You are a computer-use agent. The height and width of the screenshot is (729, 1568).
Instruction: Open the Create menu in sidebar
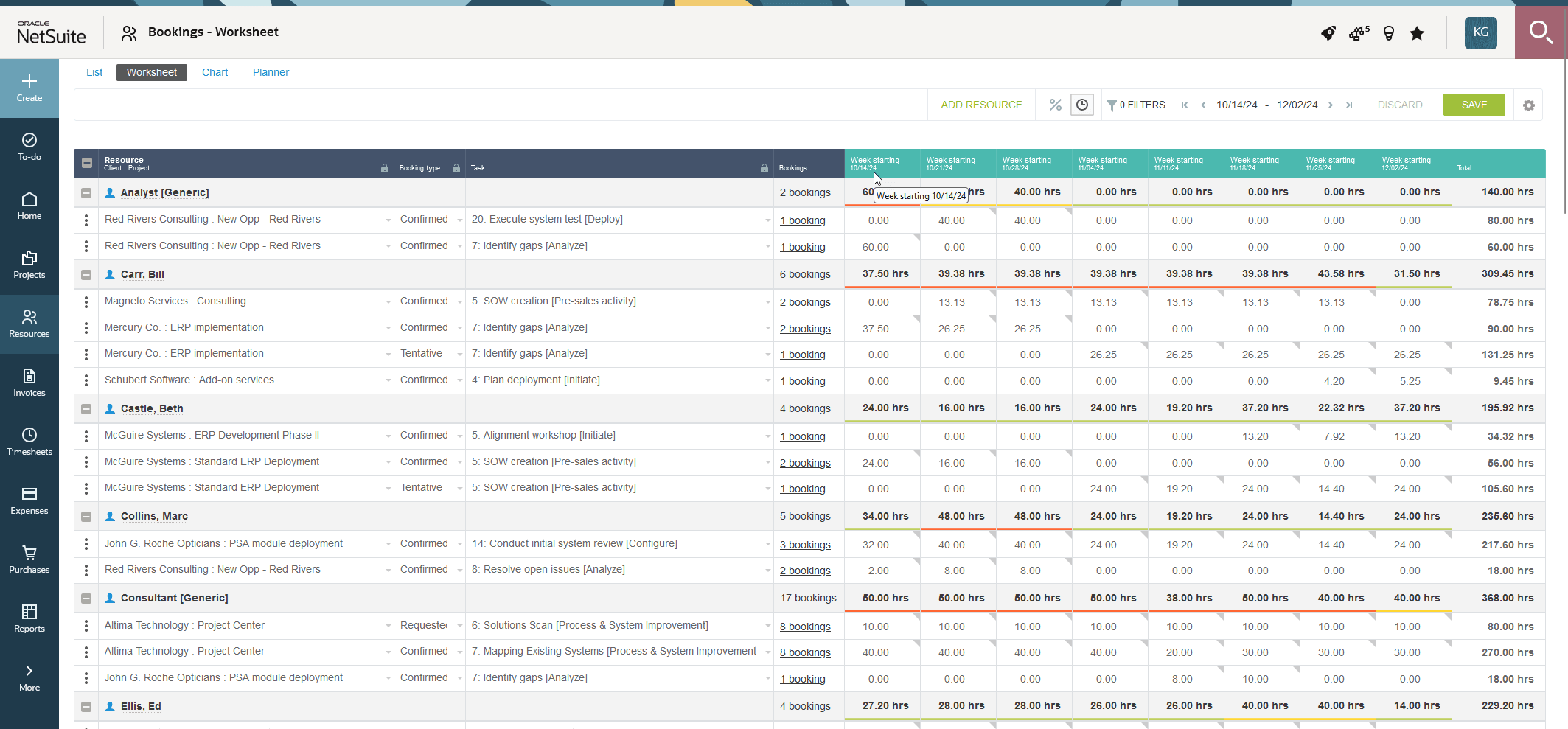coord(29,88)
